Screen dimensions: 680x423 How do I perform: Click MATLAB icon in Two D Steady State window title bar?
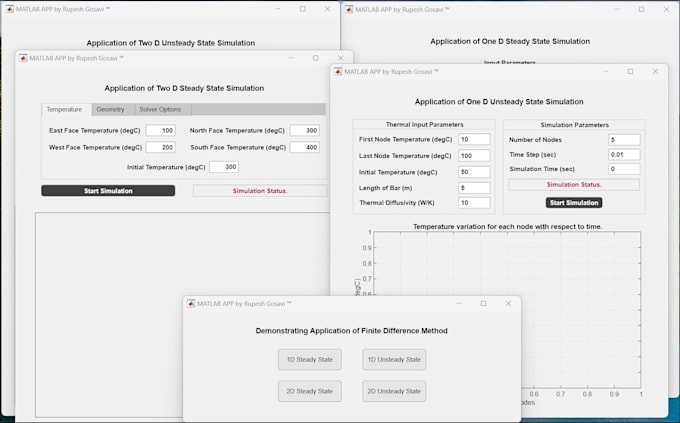23,58
